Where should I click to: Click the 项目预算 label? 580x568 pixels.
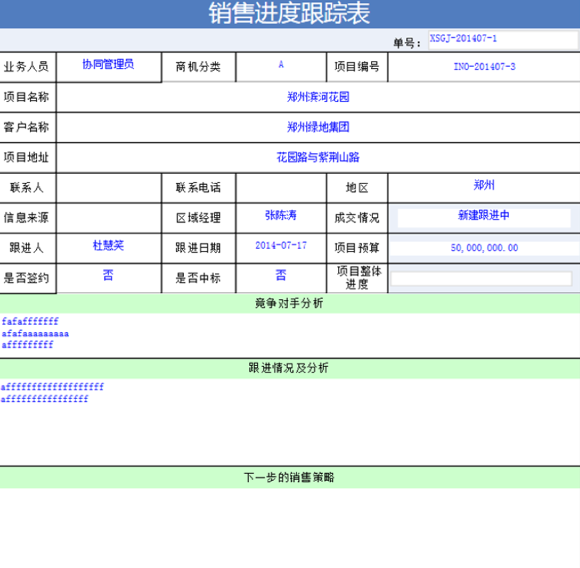[357, 248]
